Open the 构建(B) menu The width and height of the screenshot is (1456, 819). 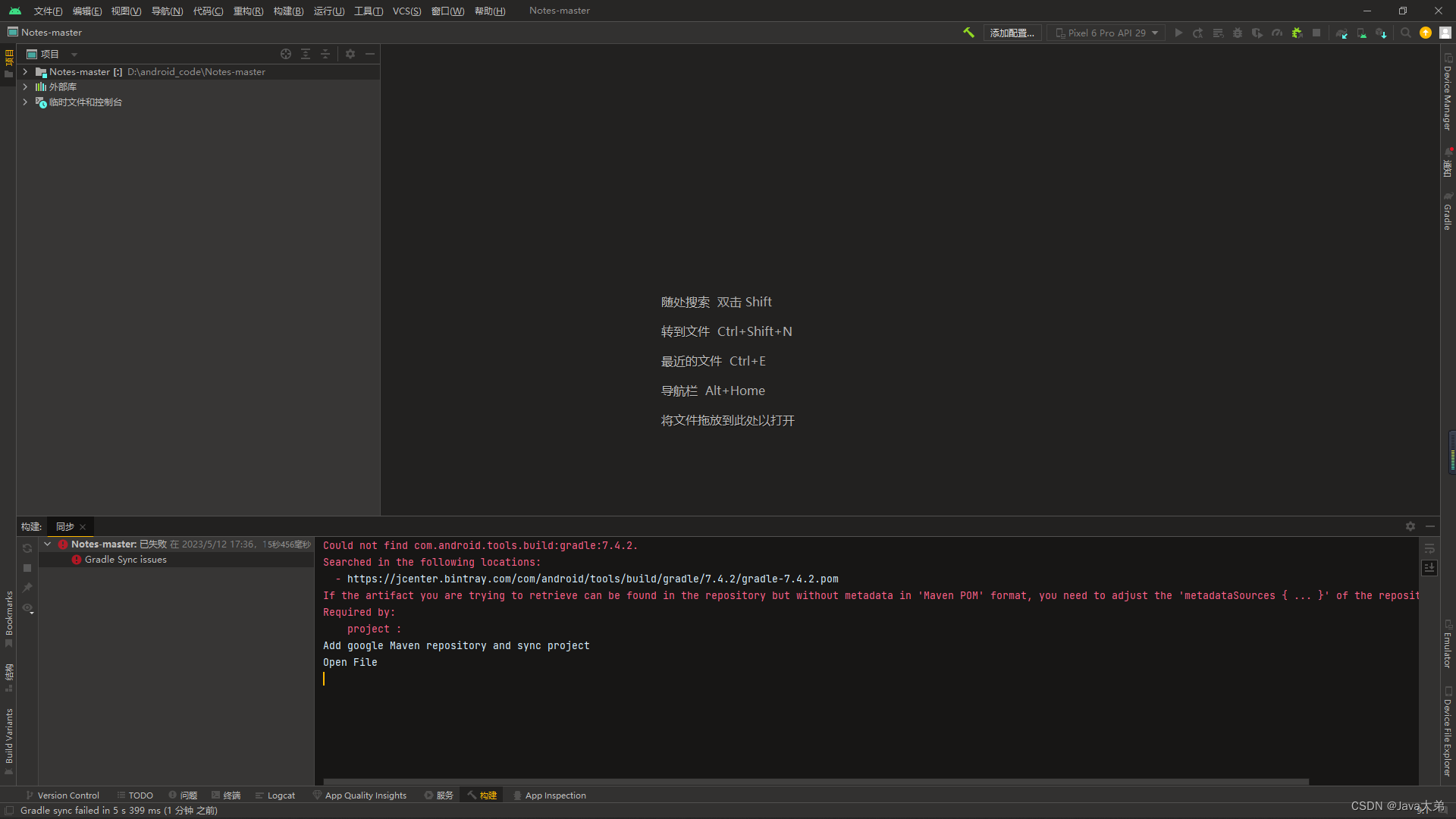coord(289,11)
